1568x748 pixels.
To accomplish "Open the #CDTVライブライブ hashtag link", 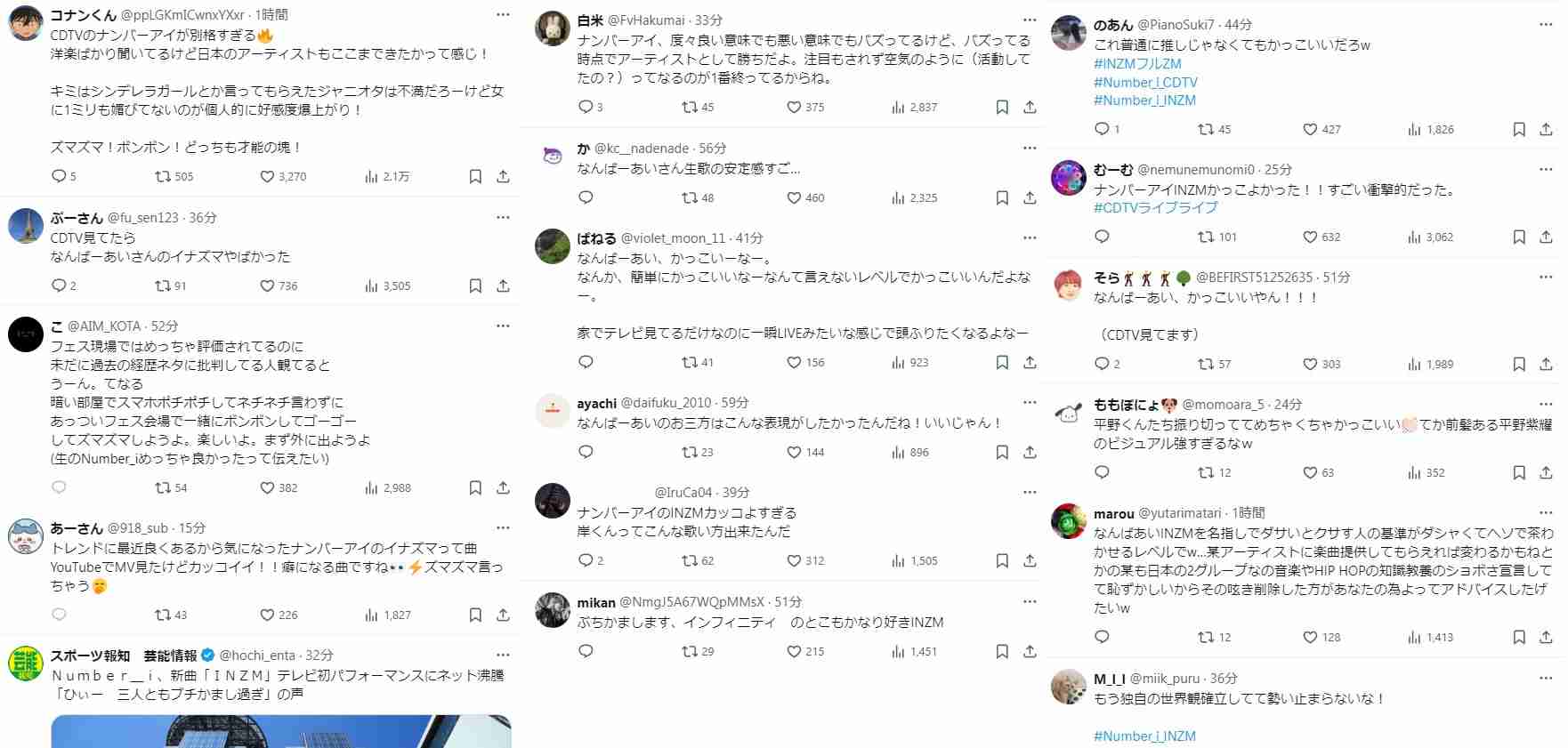I will tap(1156, 208).
